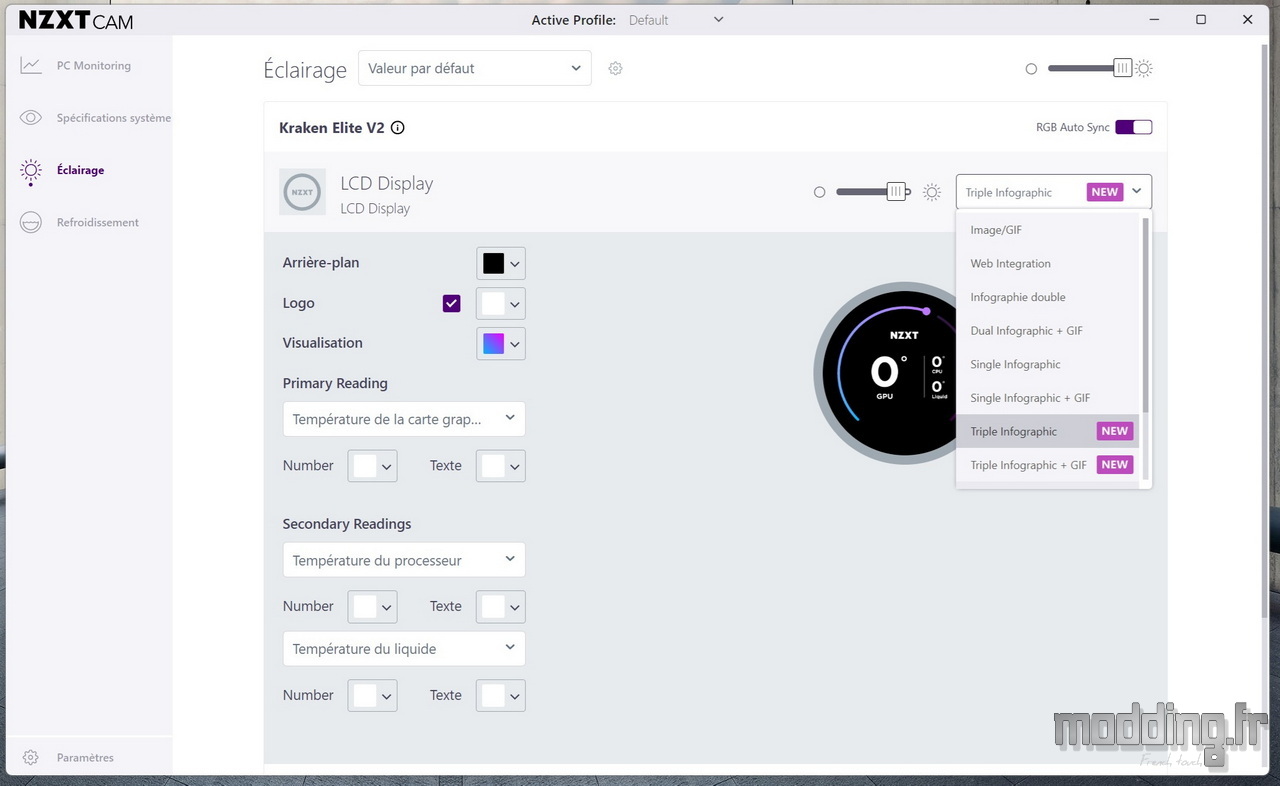Open liquid reading Texte color swatch
This screenshot has height=786, width=1280.
pos(501,696)
